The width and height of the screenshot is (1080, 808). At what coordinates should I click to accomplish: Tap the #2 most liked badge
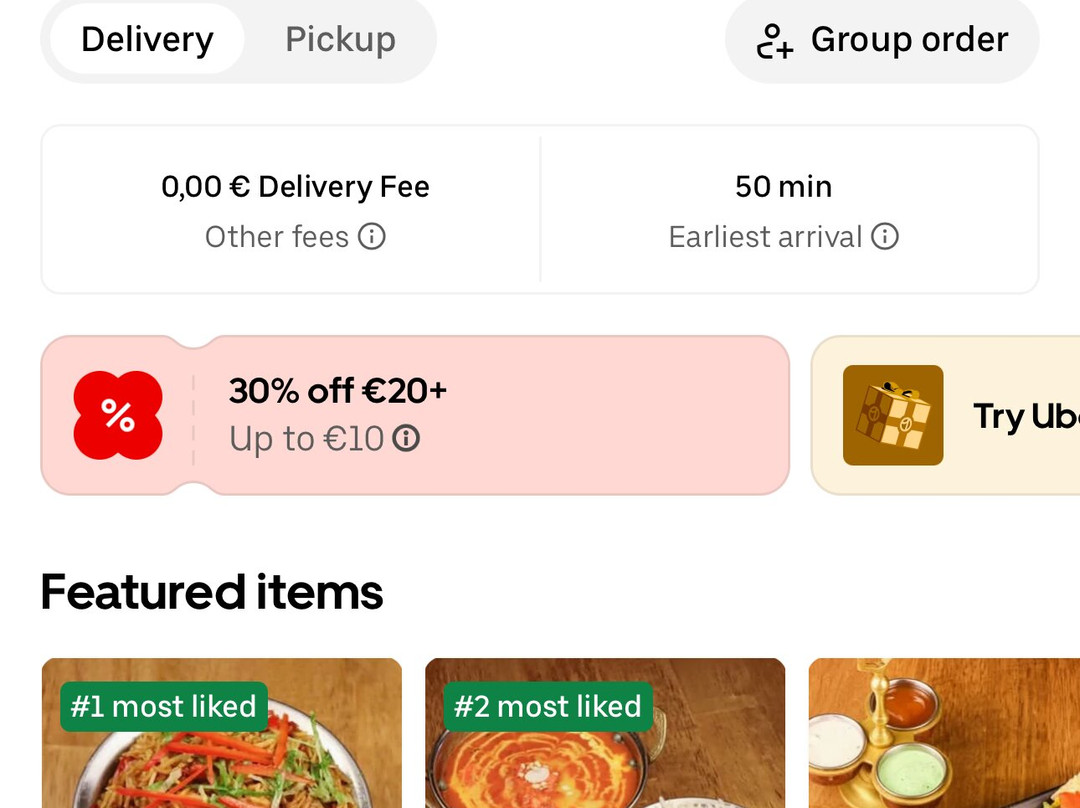click(548, 706)
